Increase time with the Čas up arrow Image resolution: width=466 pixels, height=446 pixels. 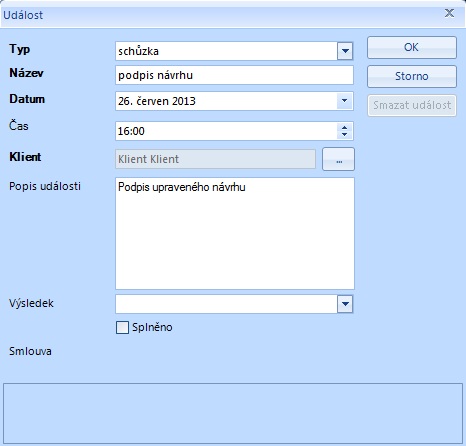click(345, 127)
